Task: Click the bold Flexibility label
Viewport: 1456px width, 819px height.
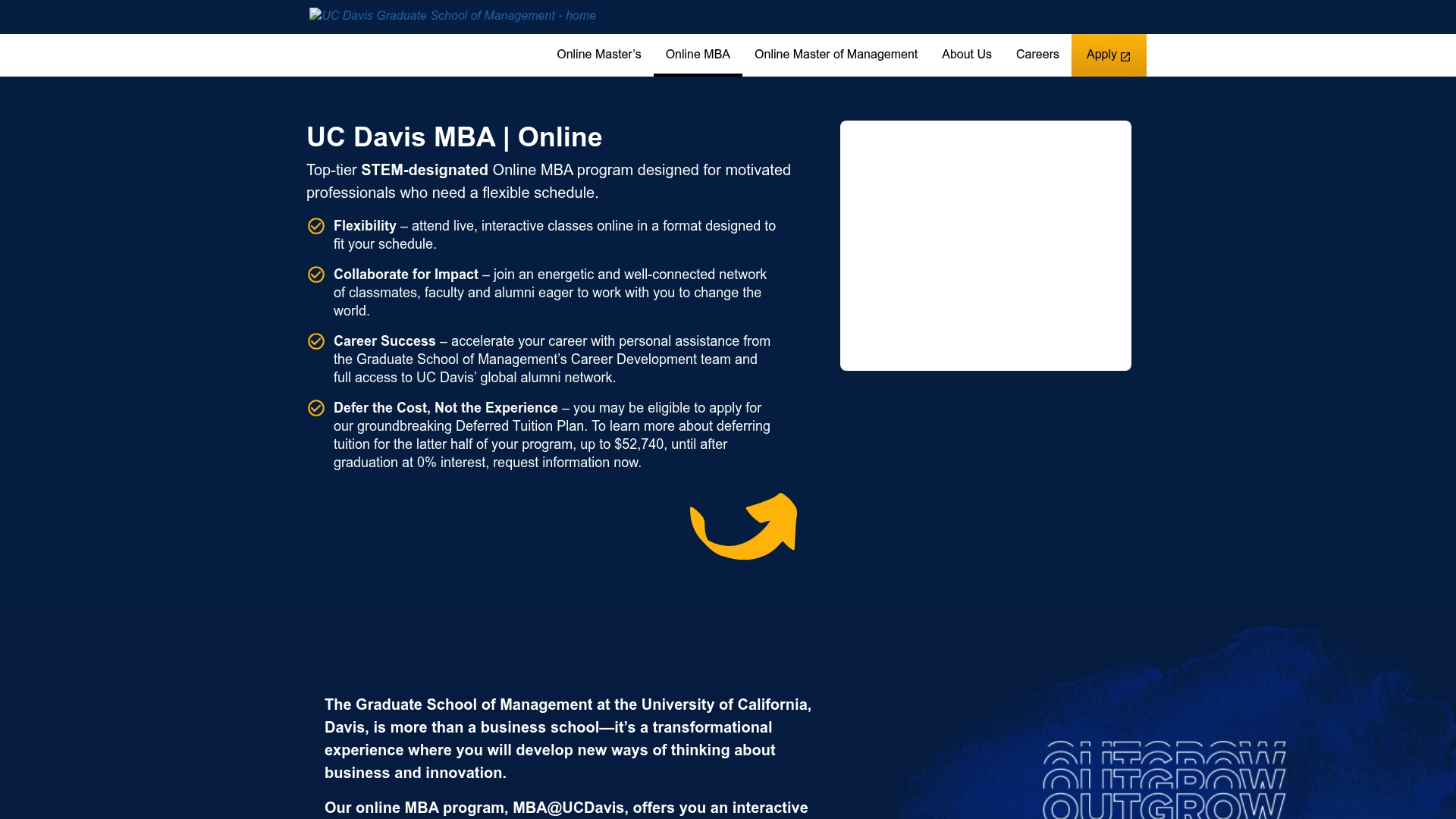Action: tap(365, 226)
